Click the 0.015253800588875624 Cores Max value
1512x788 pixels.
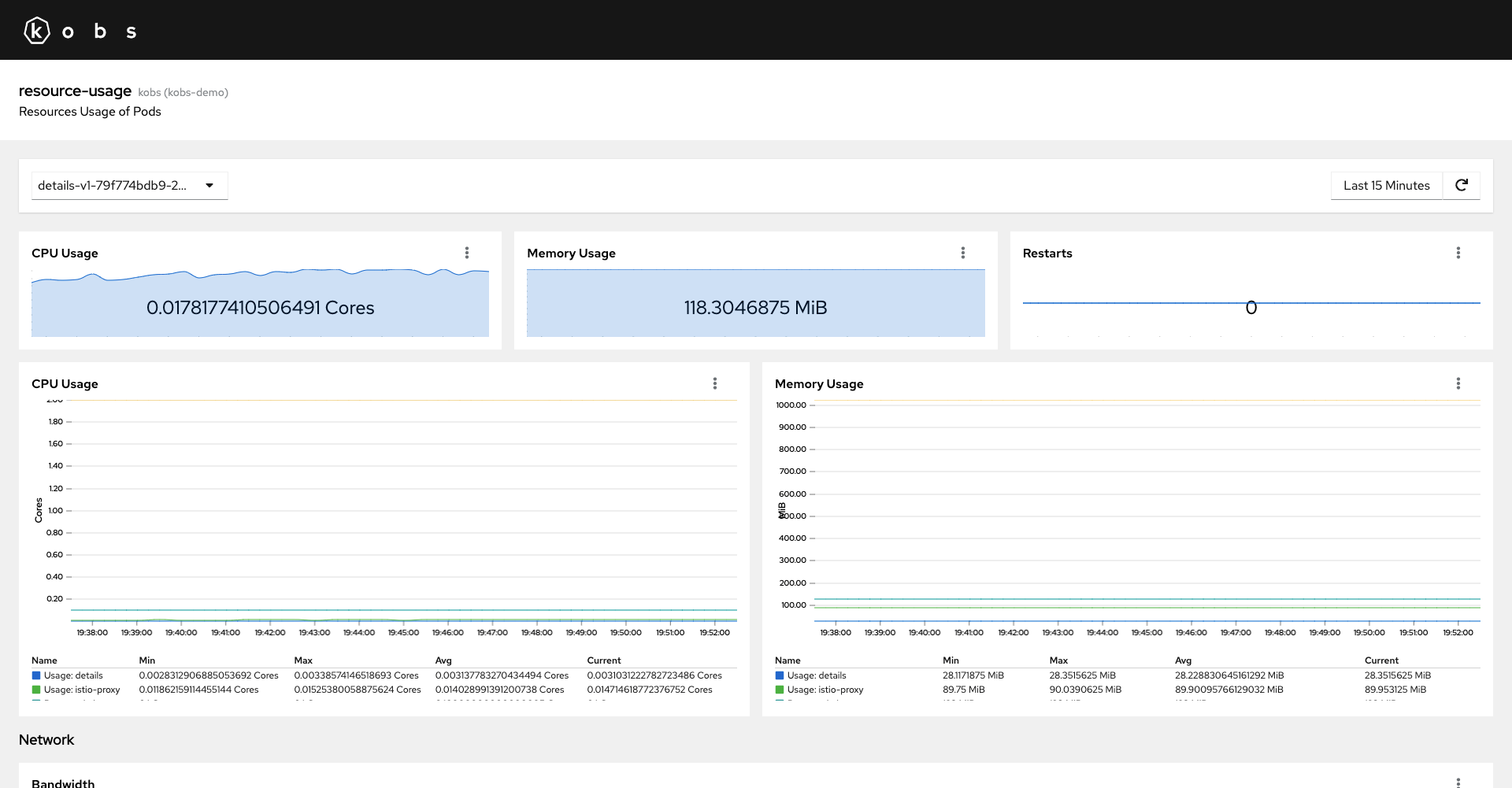tap(358, 690)
